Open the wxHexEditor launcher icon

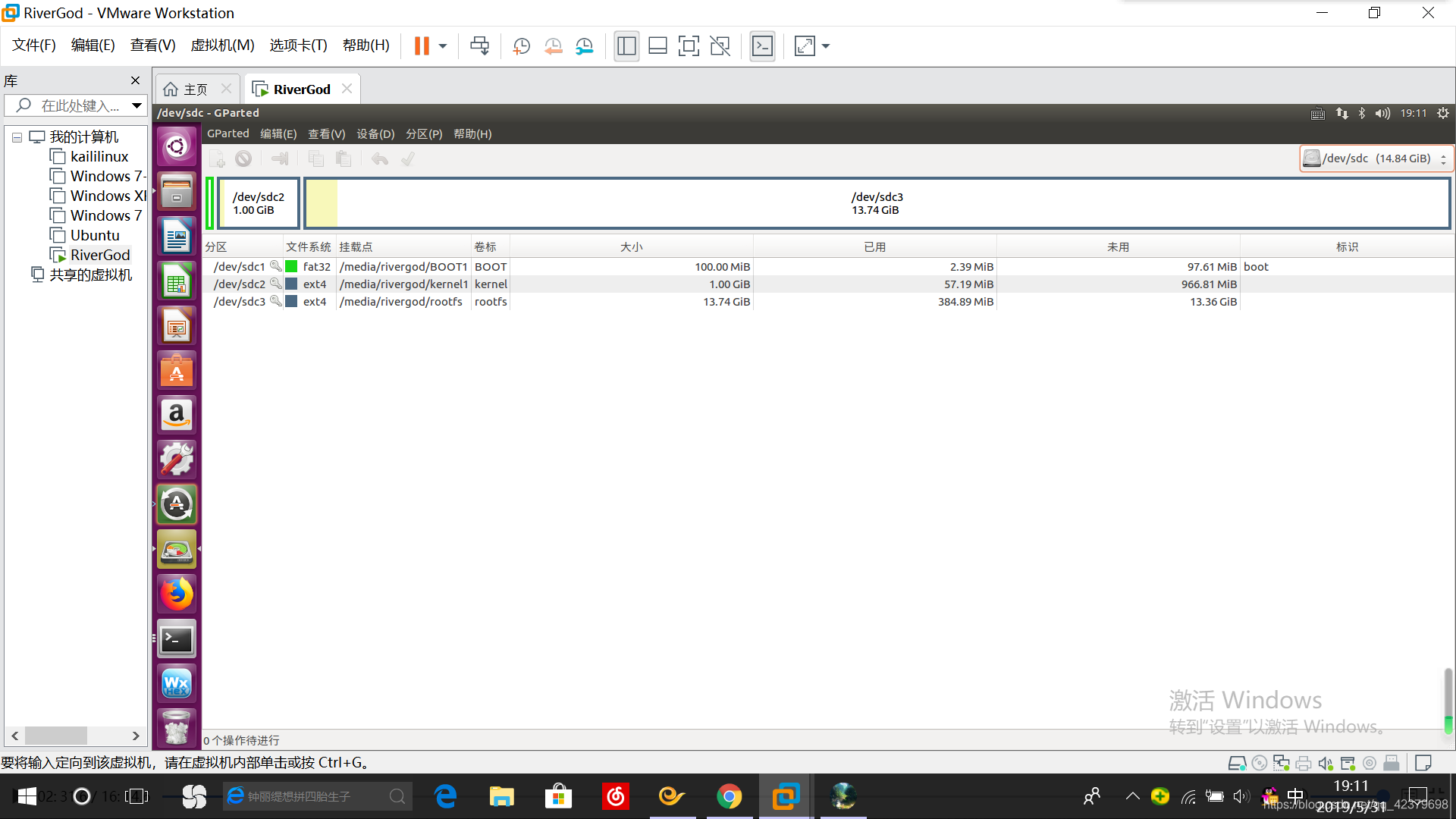(x=177, y=684)
